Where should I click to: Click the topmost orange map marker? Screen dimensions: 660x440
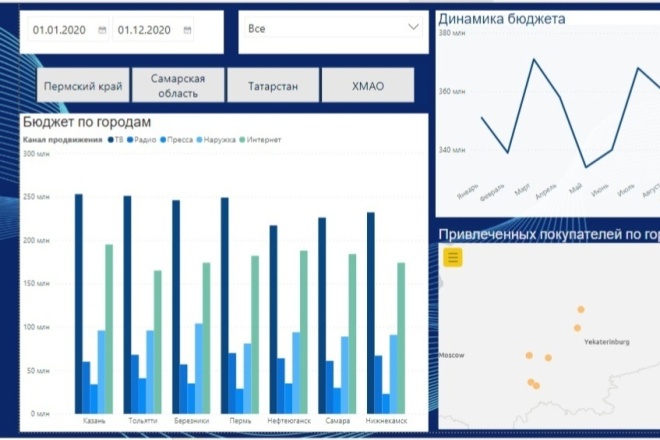coord(581,309)
